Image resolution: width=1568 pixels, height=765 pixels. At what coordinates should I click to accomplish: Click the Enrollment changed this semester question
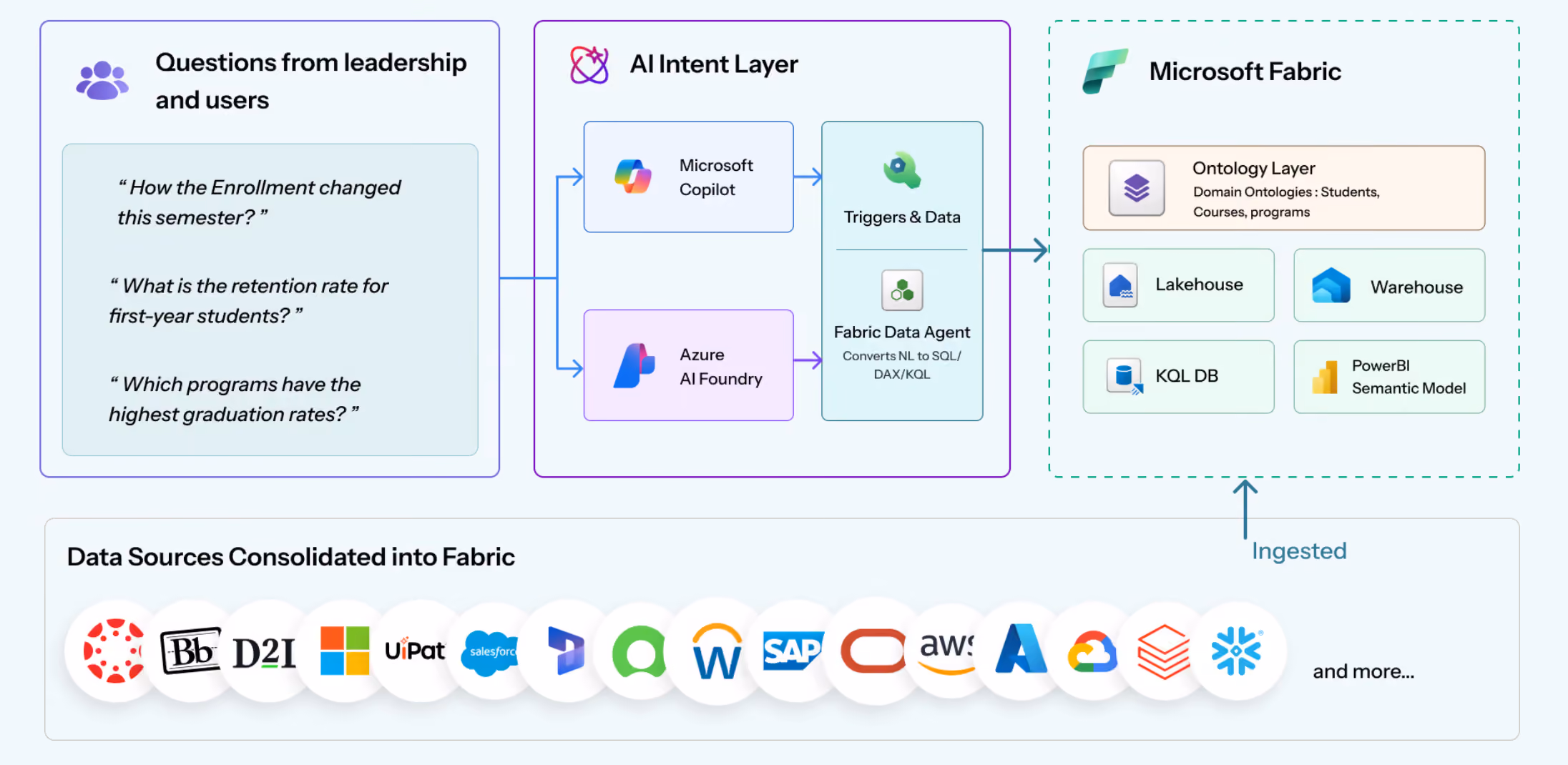click(x=259, y=202)
